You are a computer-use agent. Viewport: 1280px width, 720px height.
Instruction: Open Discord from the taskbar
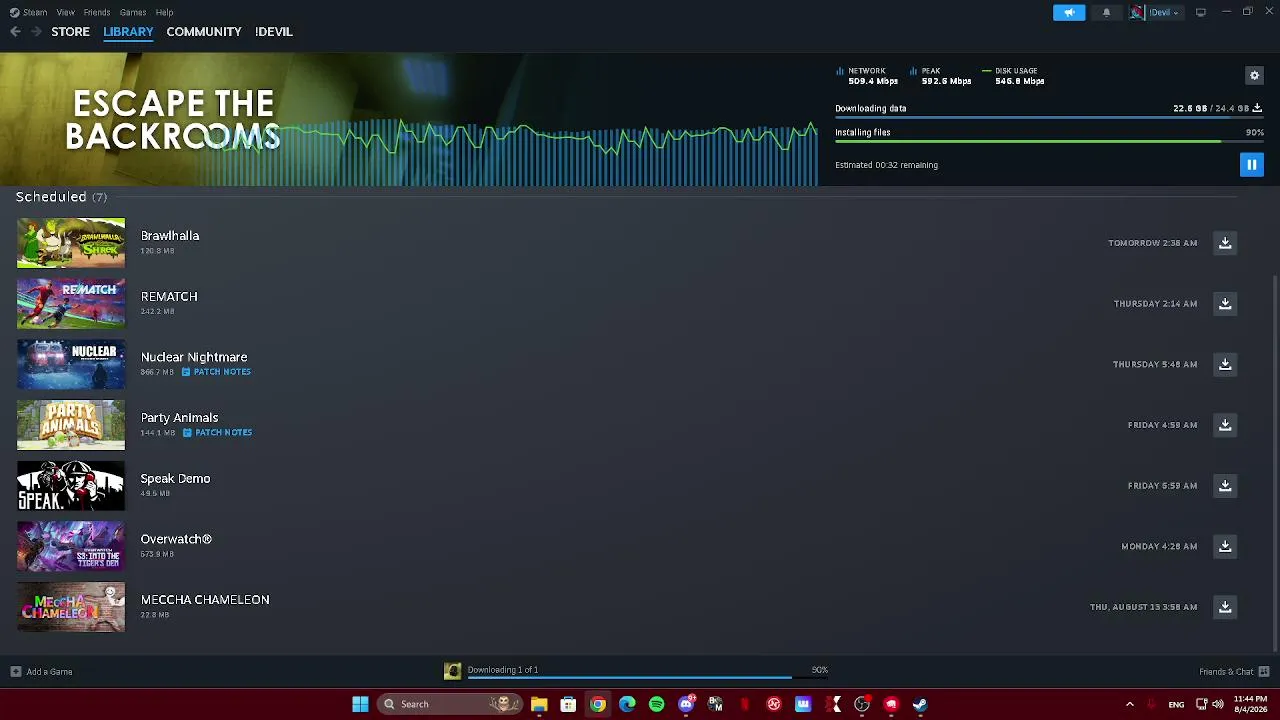point(686,704)
